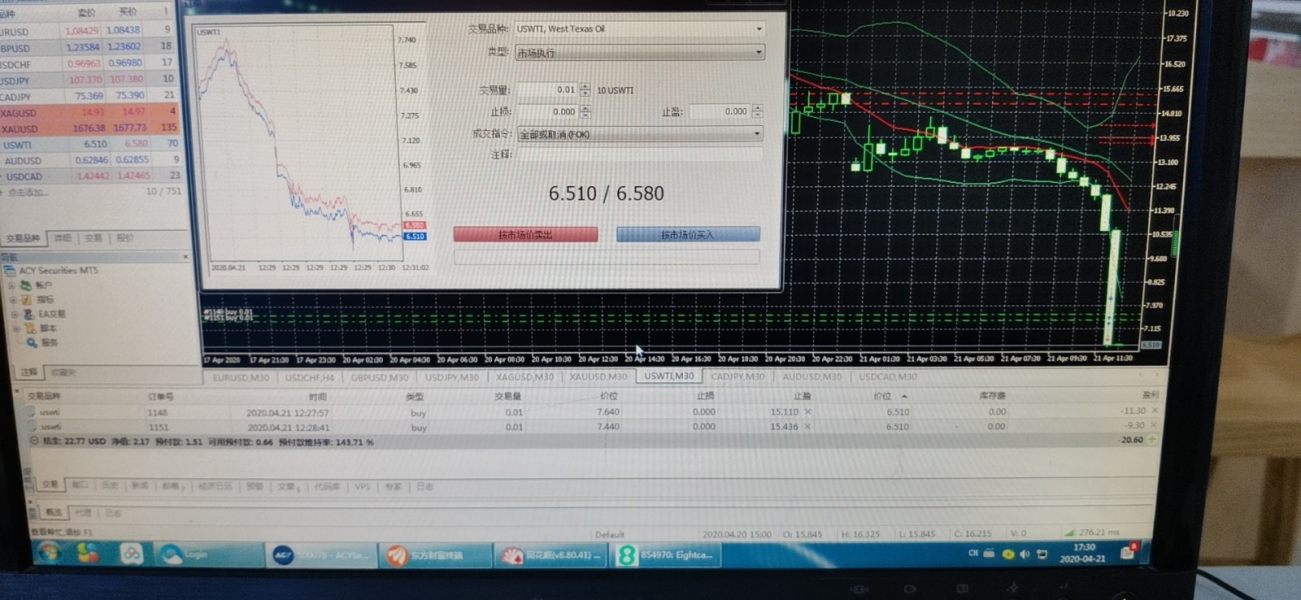Screen dimensions: 1301x600
Task: Switch to the GBPUSD,M30 chart tab
Action: coord(379,377)
